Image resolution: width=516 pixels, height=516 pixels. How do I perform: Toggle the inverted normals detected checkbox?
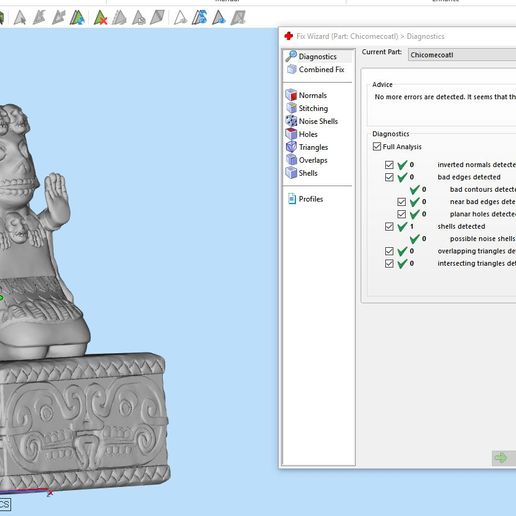pos(389,165)
